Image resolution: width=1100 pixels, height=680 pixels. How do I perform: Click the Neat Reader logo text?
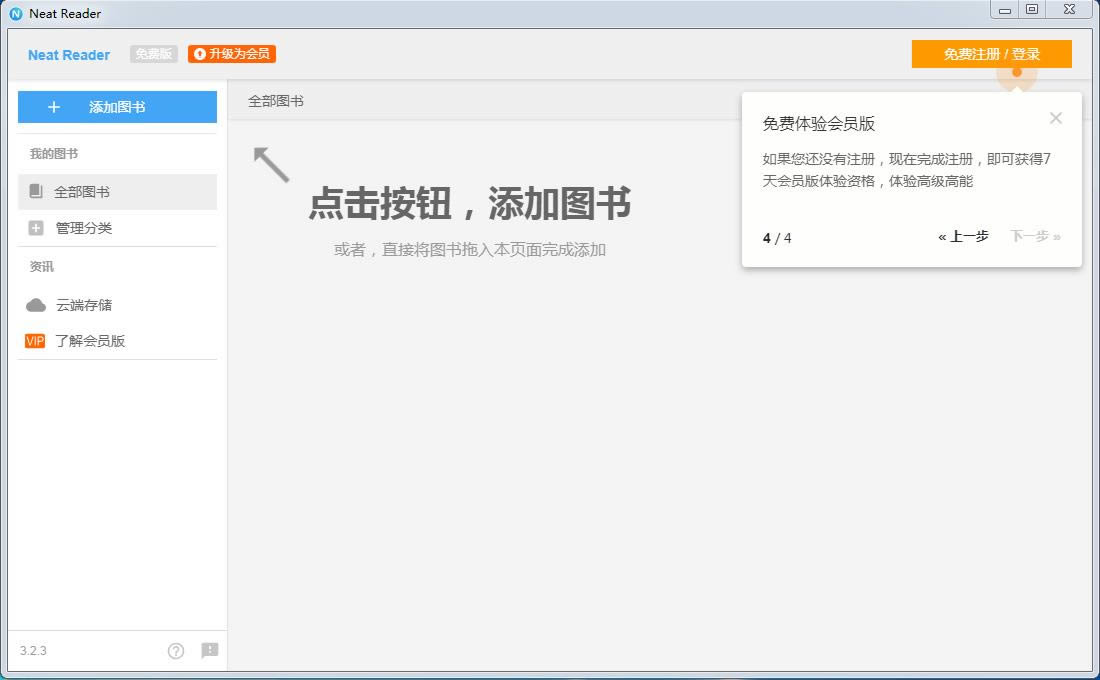[x=69, y=55]
